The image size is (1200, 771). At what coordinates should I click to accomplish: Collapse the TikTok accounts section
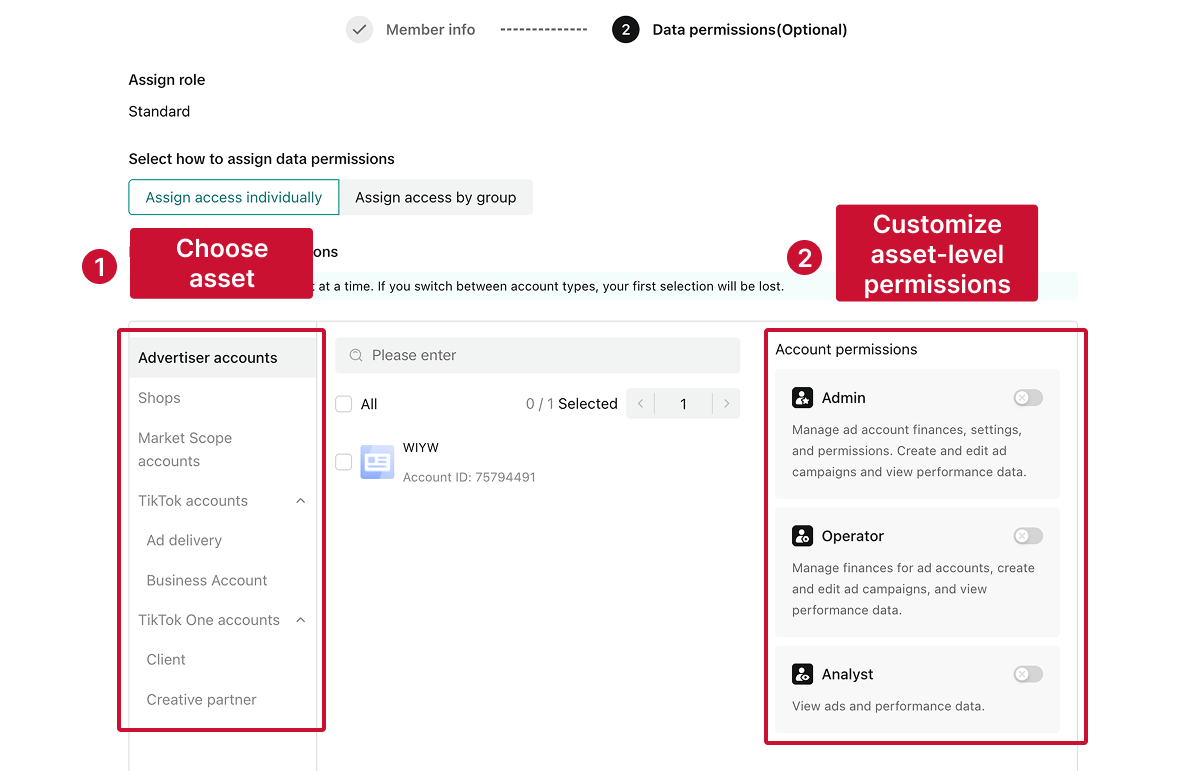tap(301, 501)
